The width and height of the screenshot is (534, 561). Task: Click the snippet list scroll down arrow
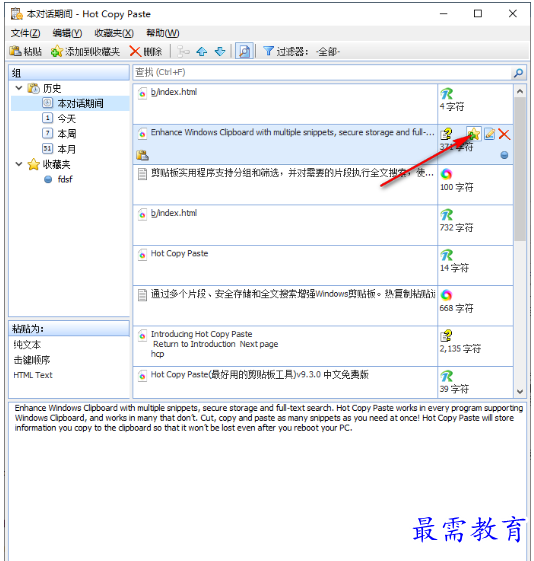[x=520, y=391]
